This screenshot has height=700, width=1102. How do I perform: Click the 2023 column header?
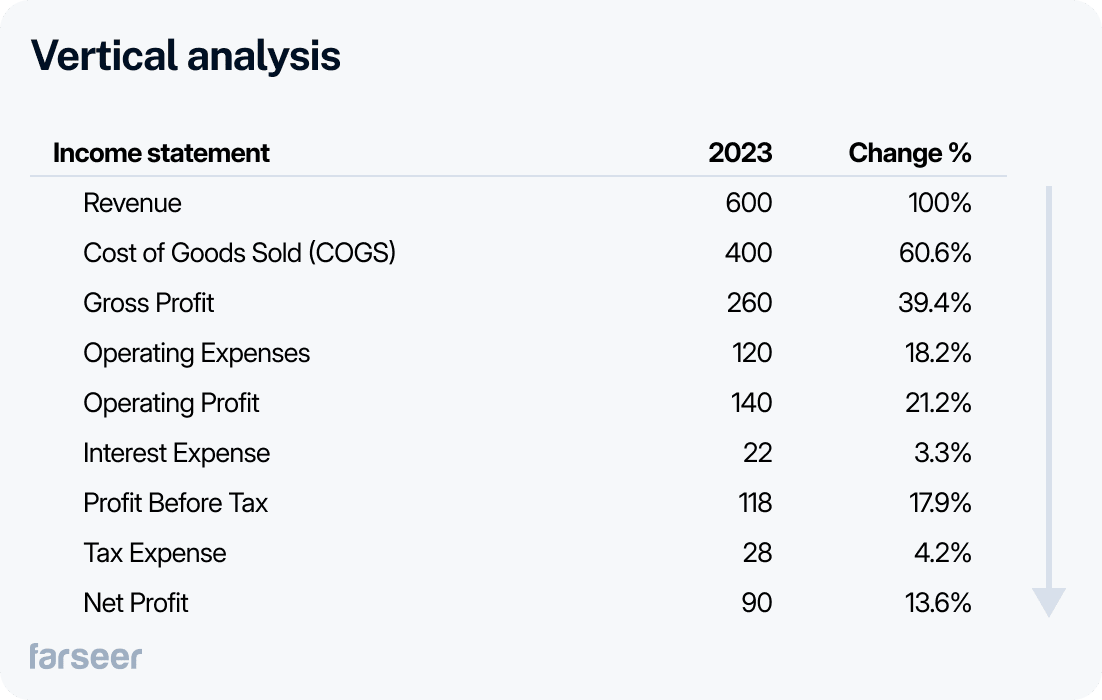click(x=740, y=153)
